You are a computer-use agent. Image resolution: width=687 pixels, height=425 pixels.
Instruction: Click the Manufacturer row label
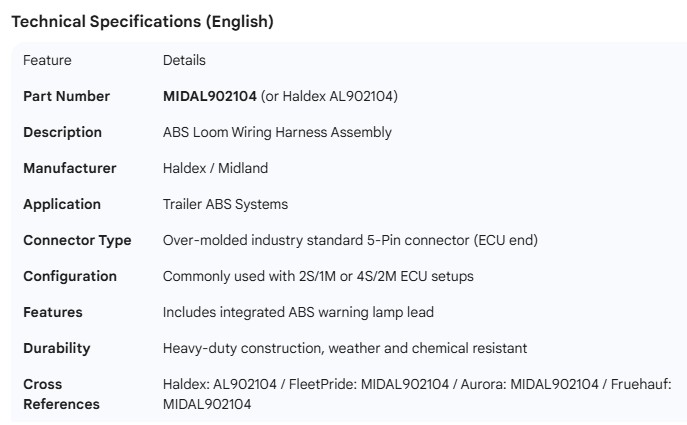click(x=69, y=168)
